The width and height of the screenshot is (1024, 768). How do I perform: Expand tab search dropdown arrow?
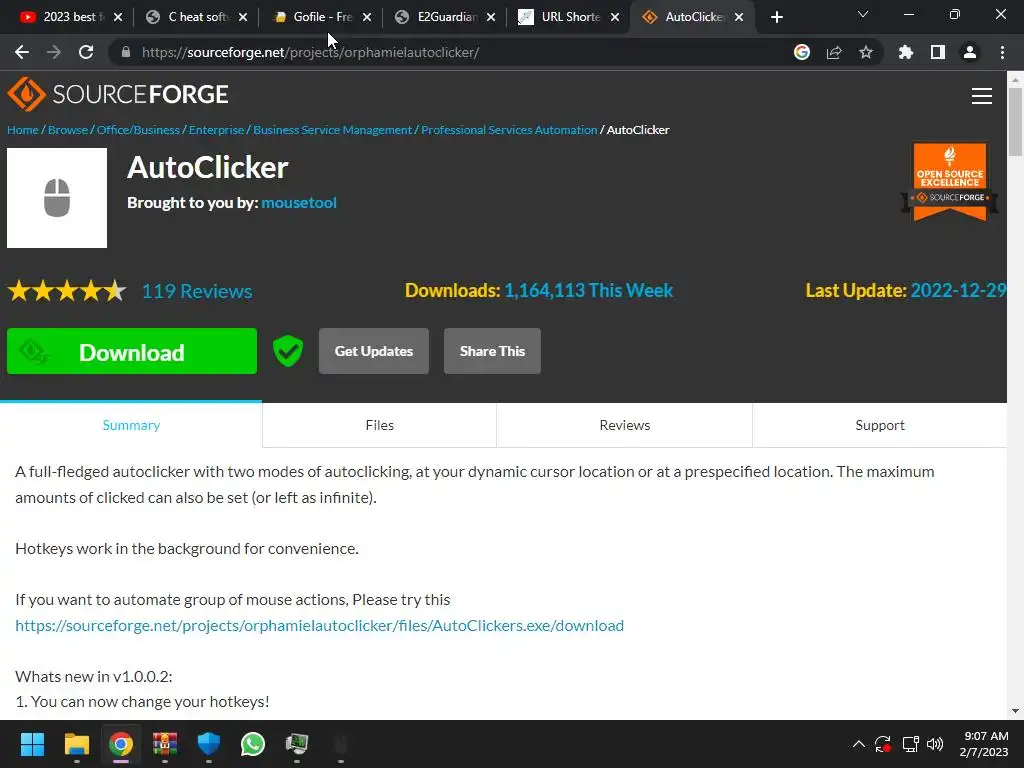[x=863, y=14]
